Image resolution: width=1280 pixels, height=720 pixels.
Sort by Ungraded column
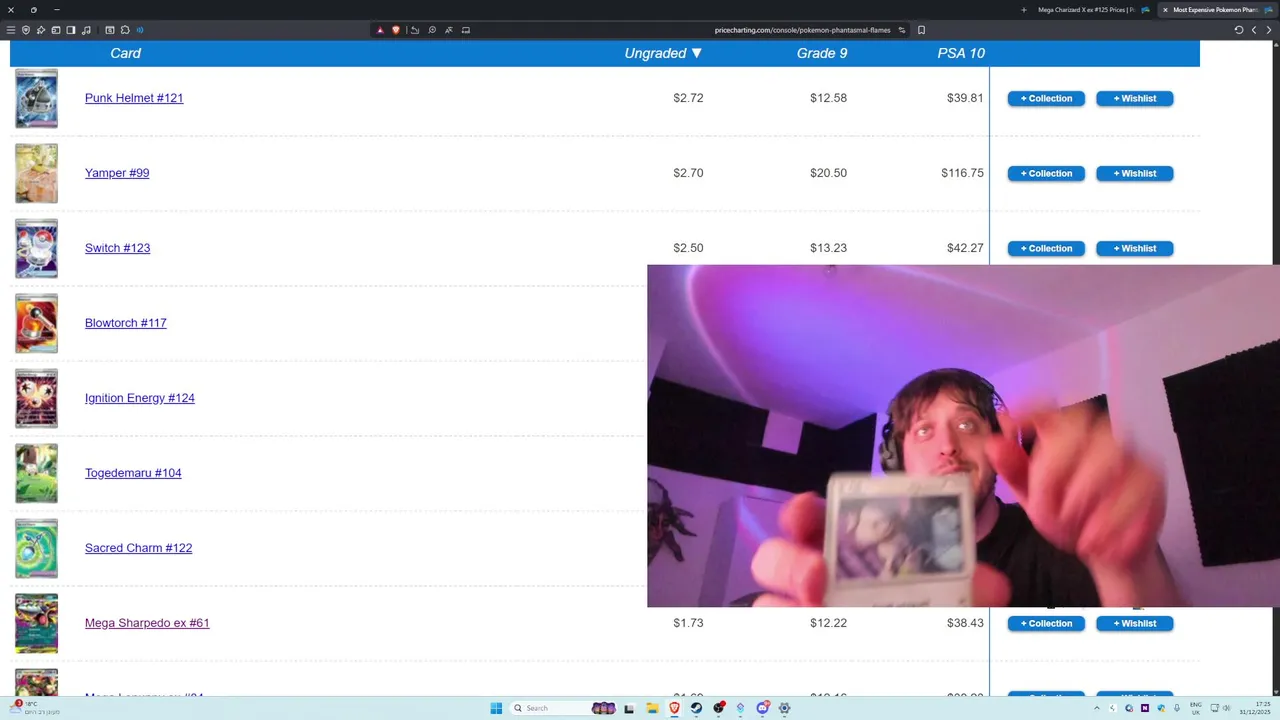pos(663,53)
